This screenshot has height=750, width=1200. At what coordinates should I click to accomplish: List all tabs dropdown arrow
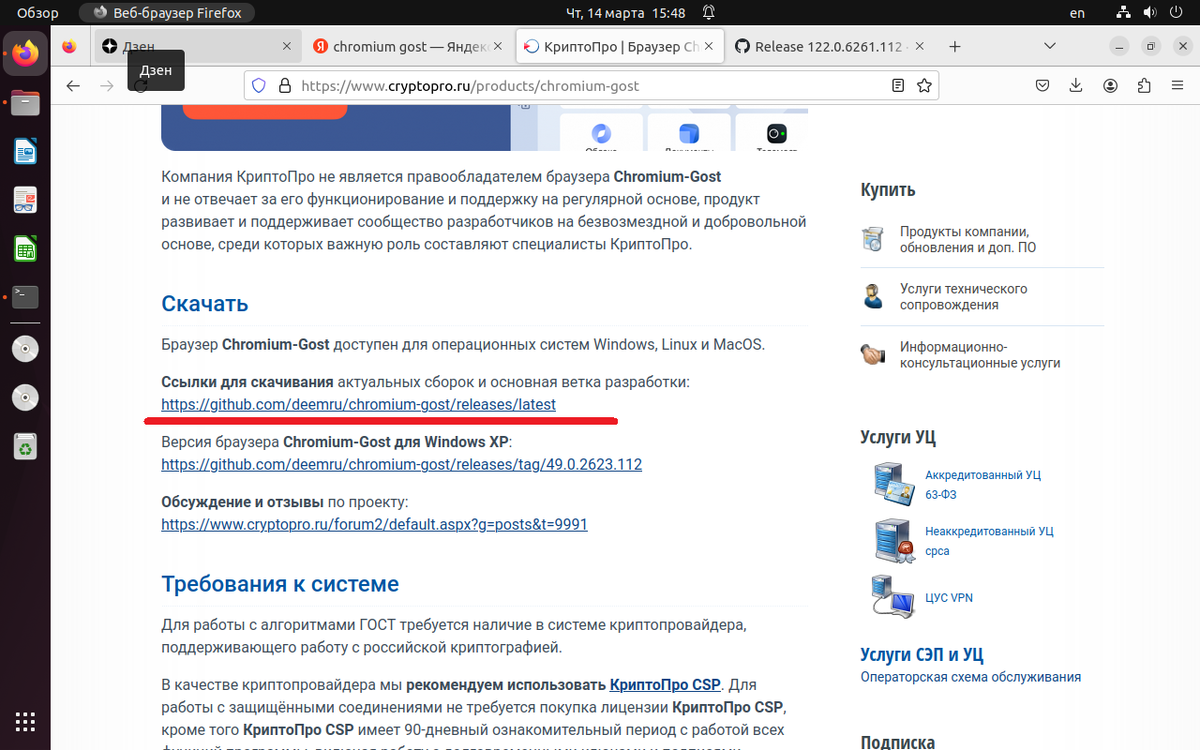(x=1049, y=46)
